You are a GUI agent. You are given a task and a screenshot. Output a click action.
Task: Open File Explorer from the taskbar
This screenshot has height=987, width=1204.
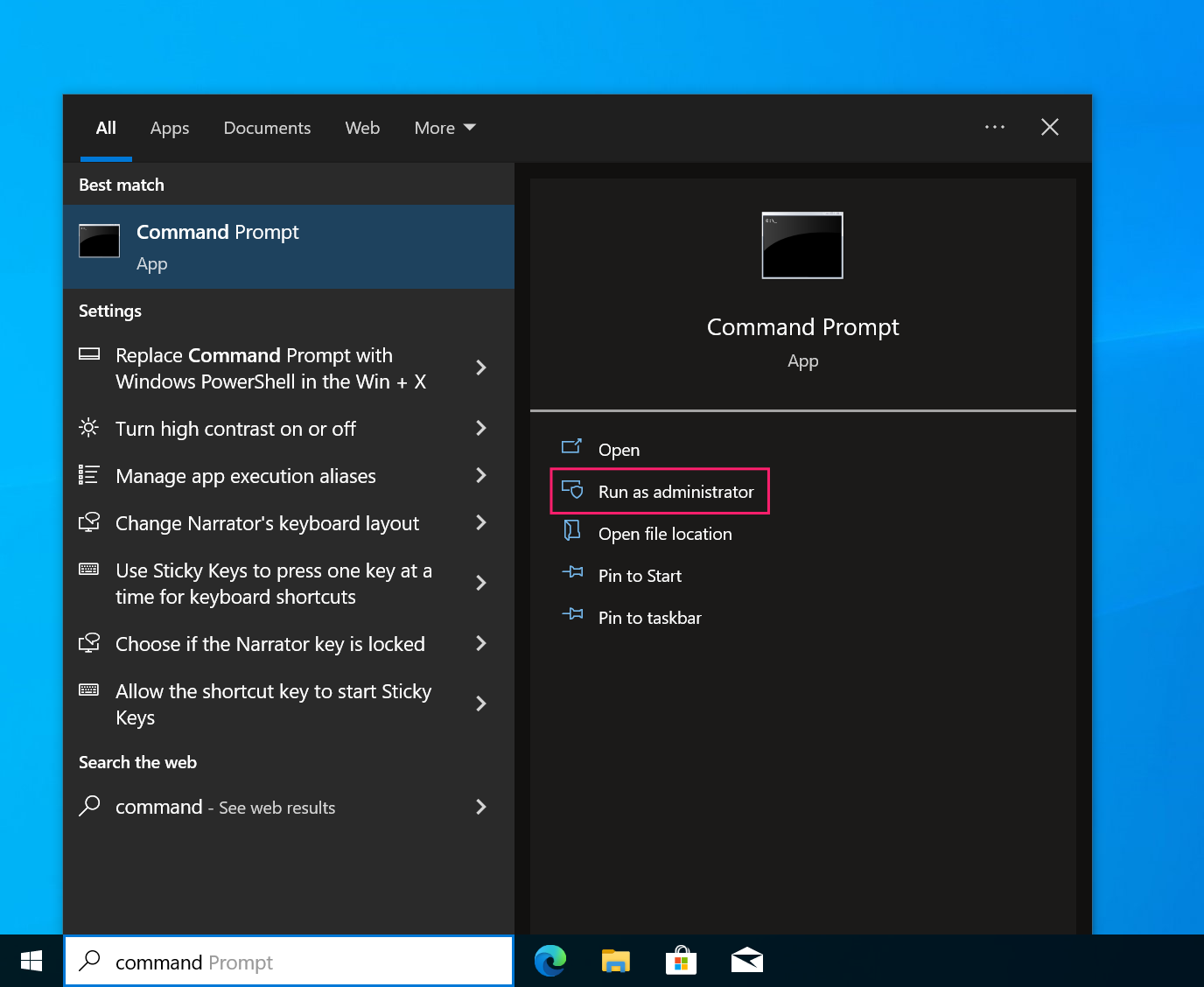(x=616, y=961)
